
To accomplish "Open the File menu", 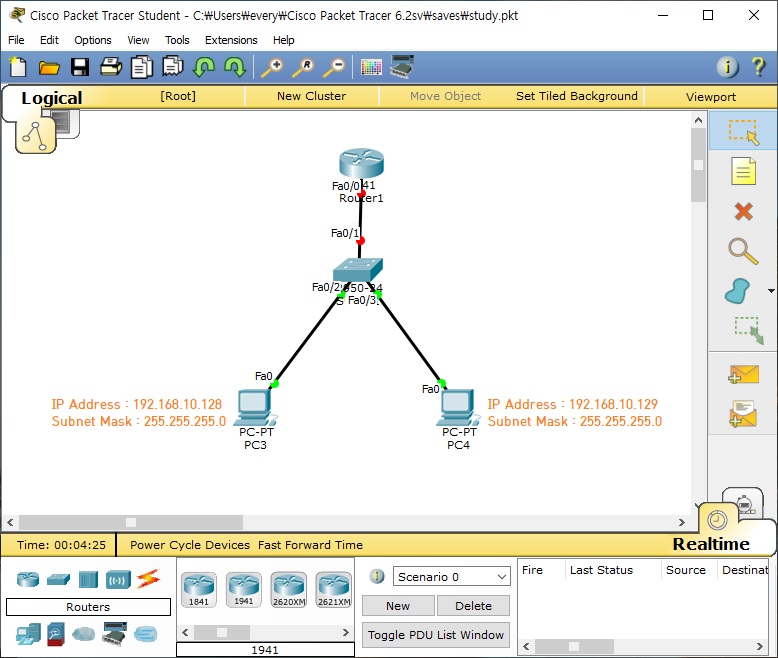I will [16, 40].
